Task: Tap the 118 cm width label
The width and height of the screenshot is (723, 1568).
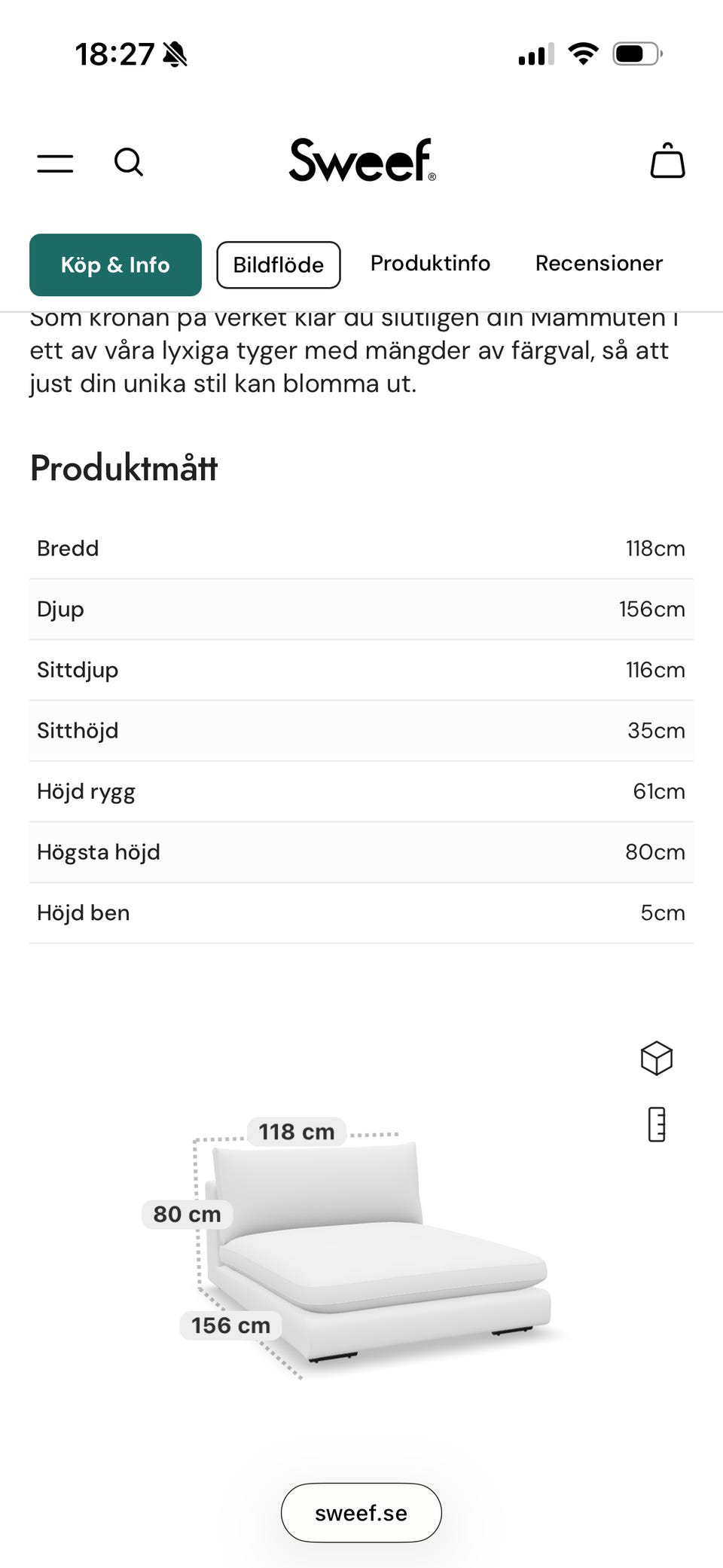Action: coord(297,1132)
